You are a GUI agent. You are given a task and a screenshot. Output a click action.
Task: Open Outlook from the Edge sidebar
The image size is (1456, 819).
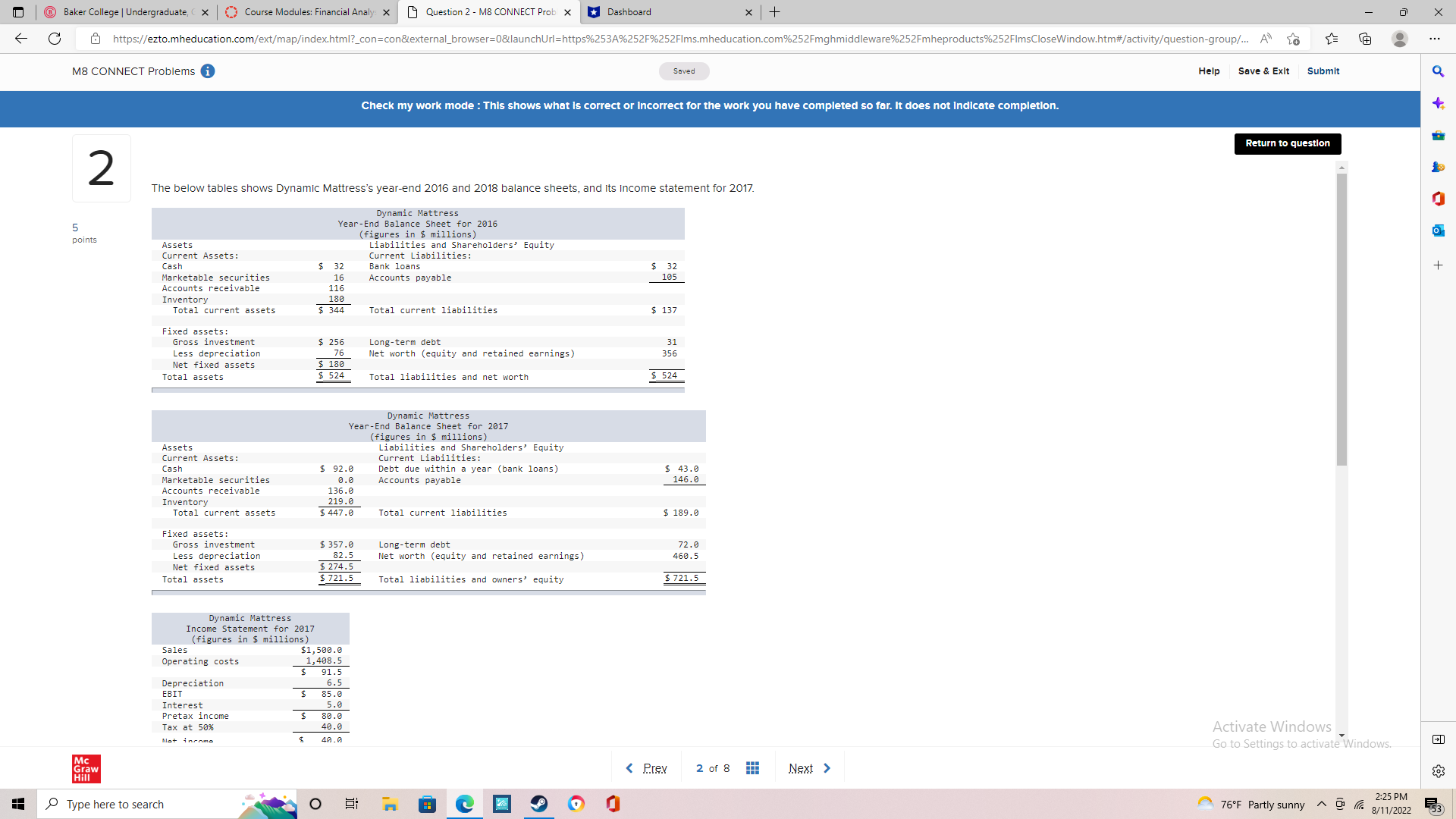(x=1439, y=231)
